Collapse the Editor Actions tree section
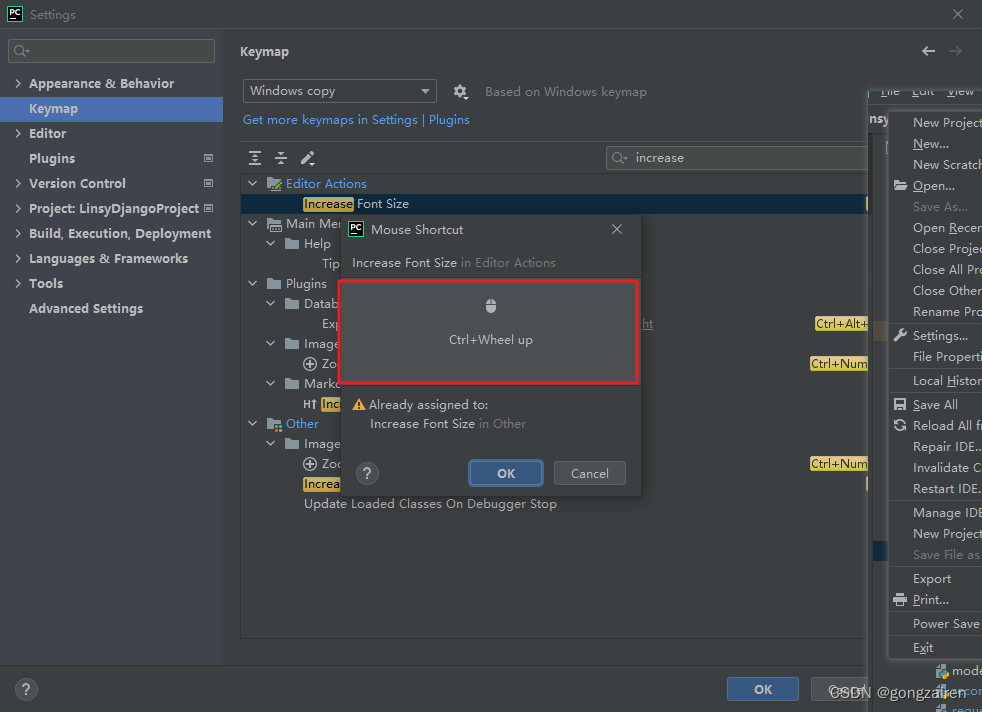 pyautogui.click(x=253, y=183)
